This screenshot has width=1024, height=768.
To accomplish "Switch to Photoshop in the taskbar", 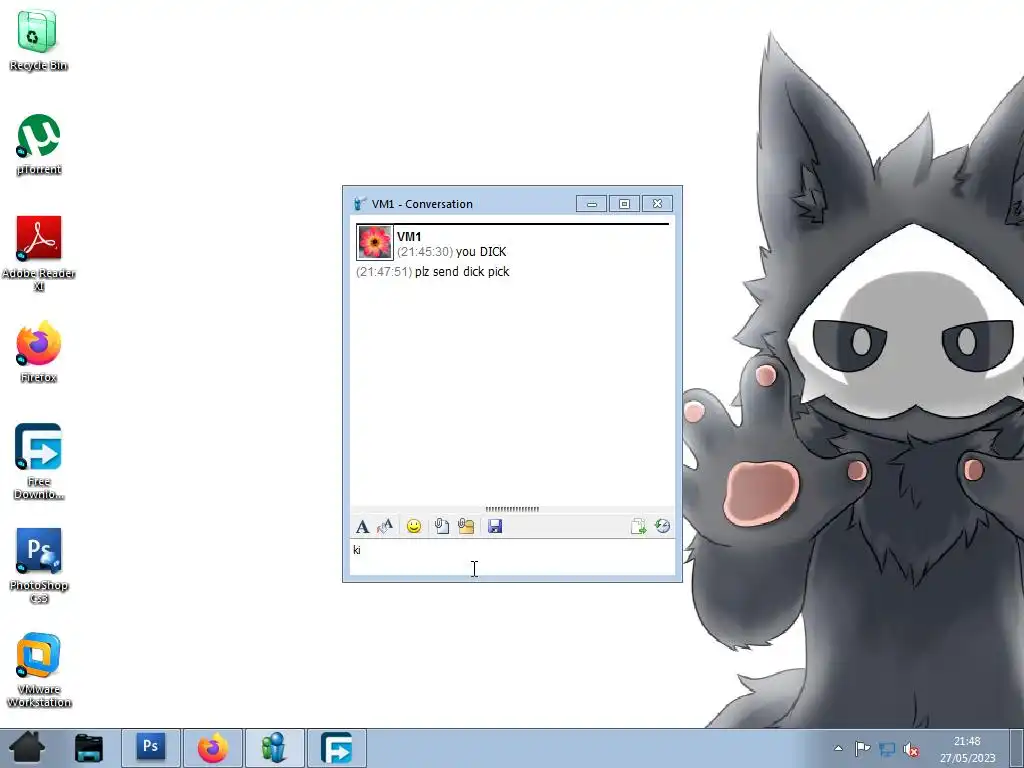I will 151,748.
